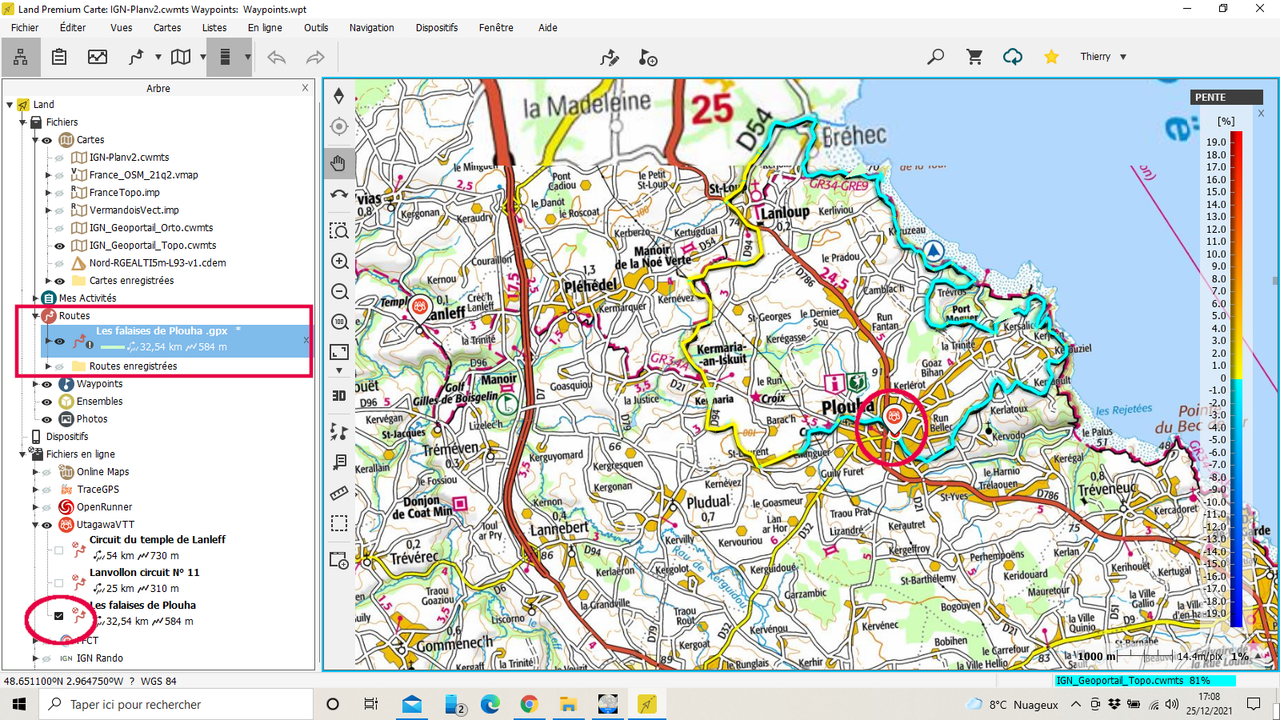Open the Mail app in taskbar
The image size is (1280, 720).
411,704
